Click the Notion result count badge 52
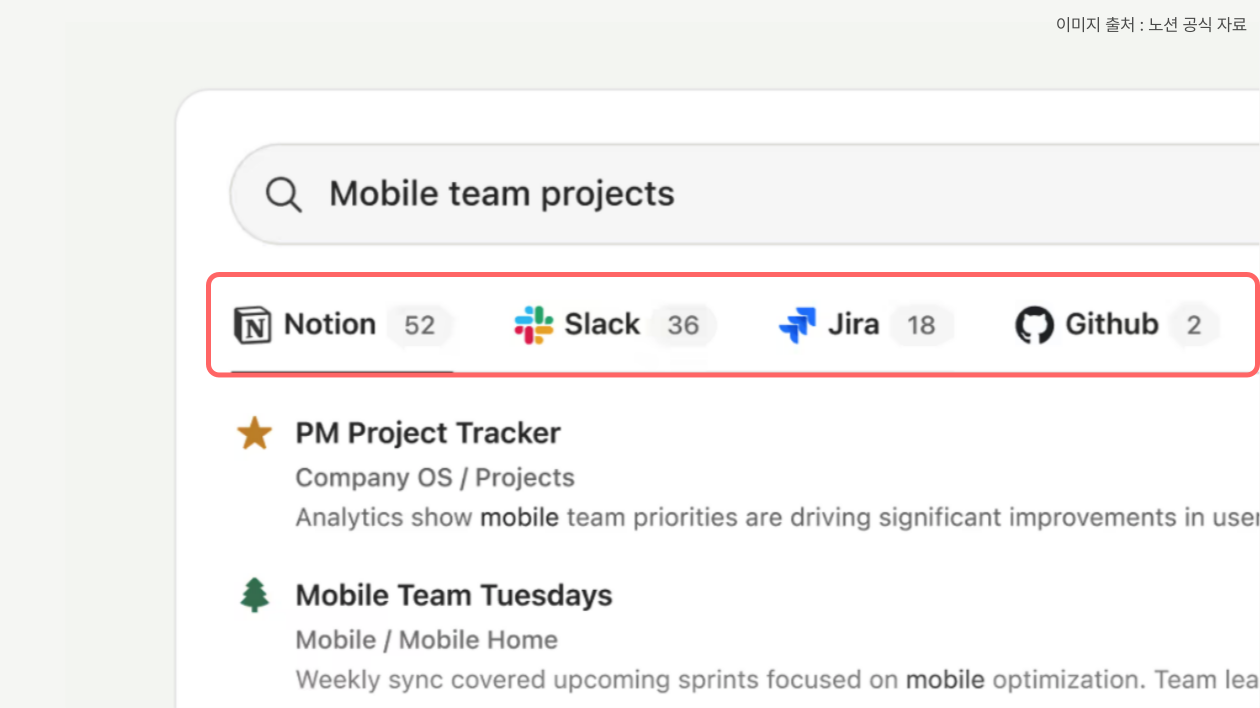This screenshot has height=708, width=1260. coord(420,325)
